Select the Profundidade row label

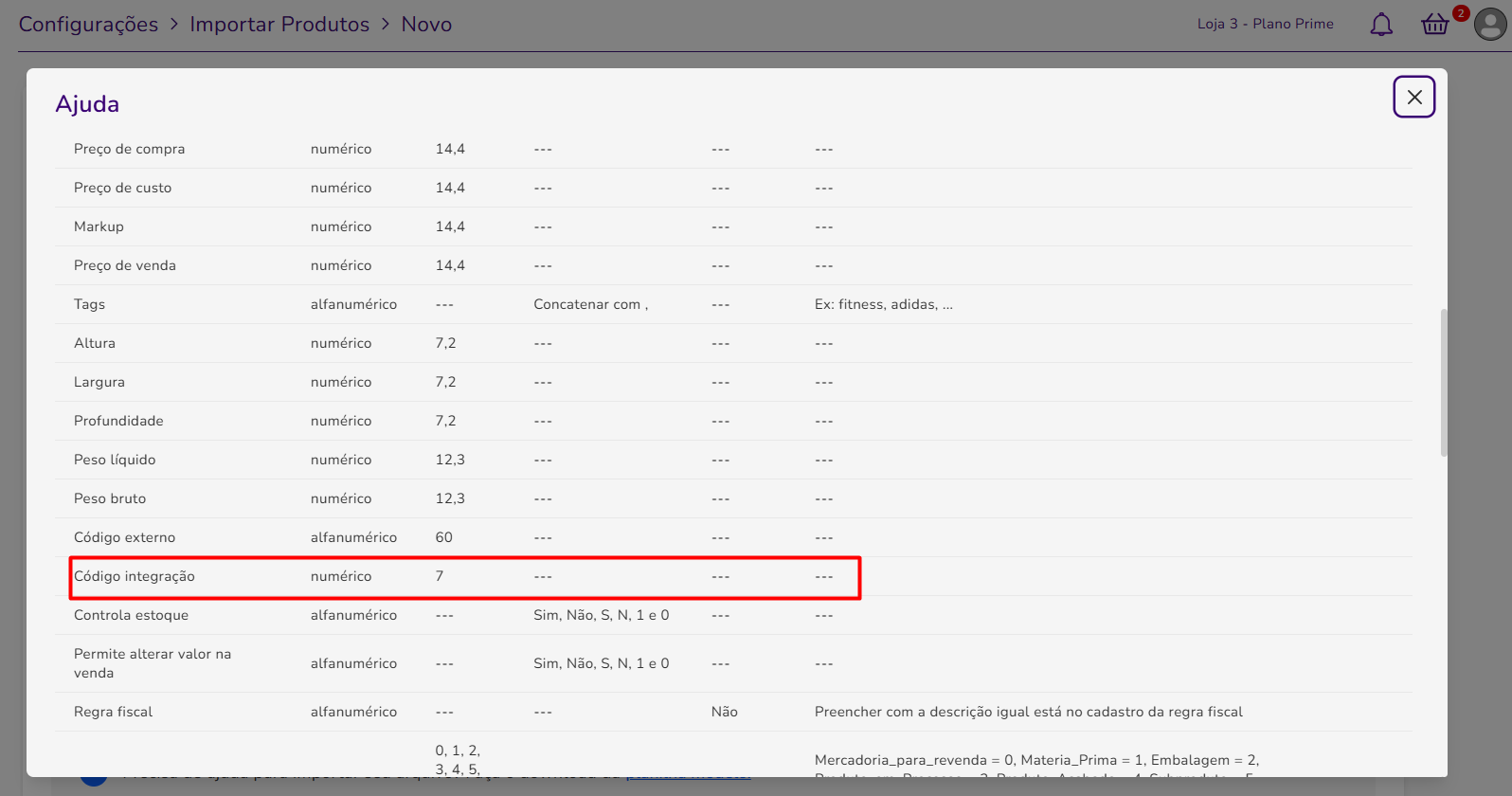pos(118,421)
